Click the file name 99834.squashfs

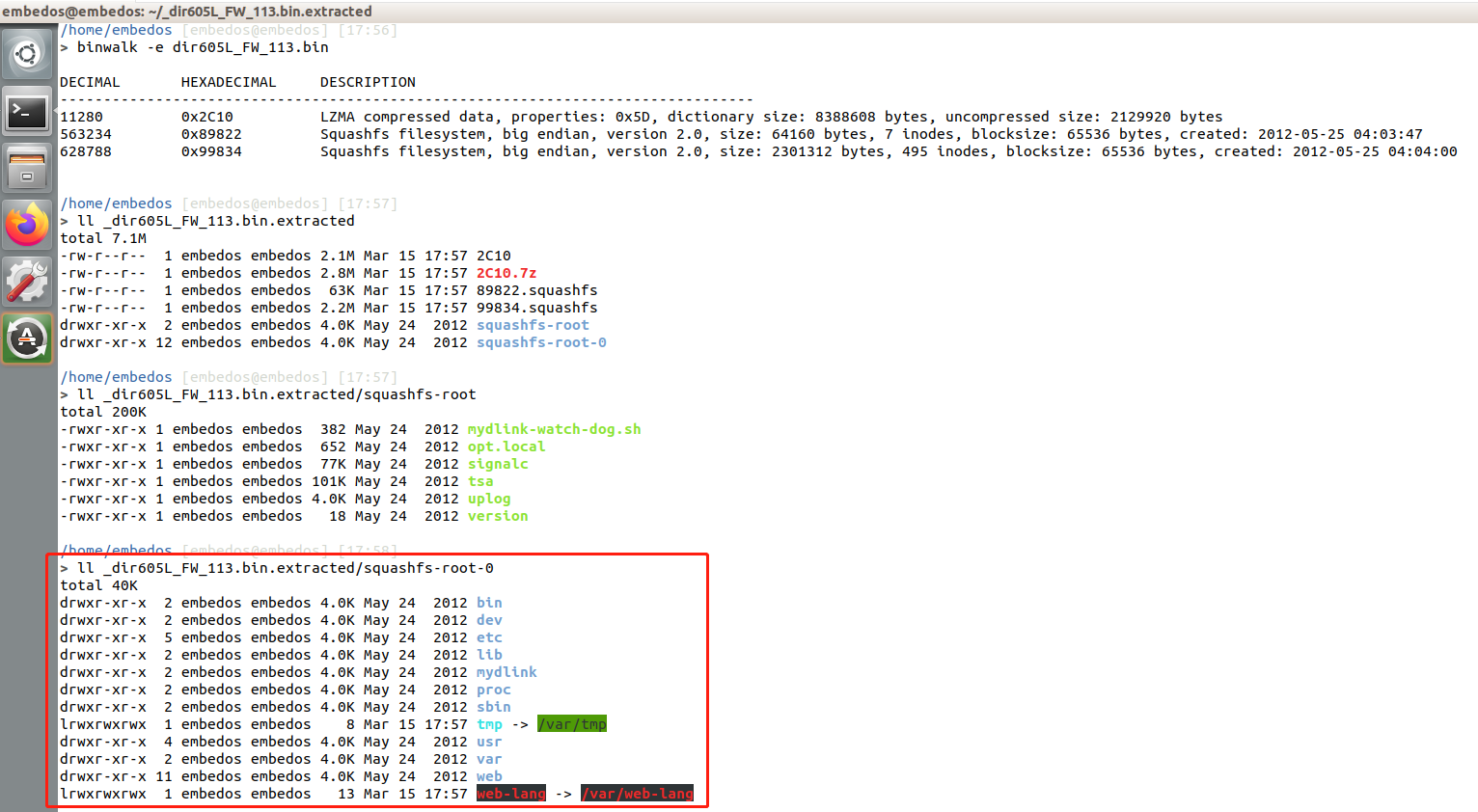point(537,308)
